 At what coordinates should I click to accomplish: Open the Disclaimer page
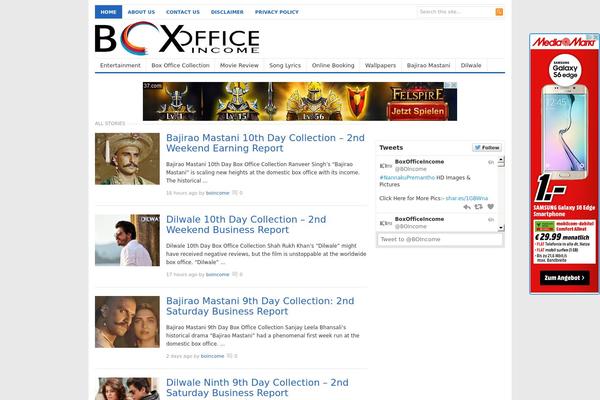pos(227,12)
